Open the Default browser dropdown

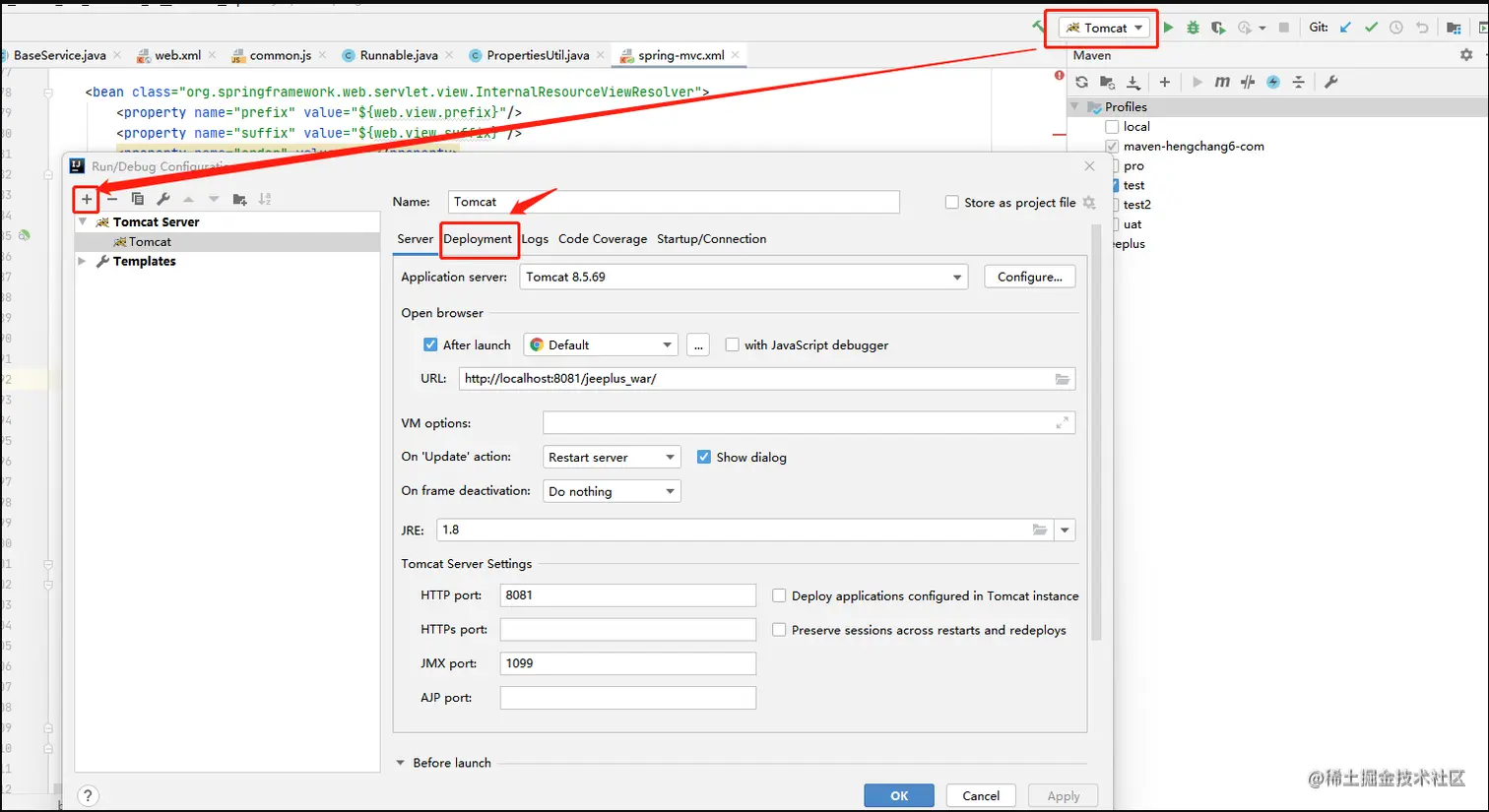click(601, 344)
